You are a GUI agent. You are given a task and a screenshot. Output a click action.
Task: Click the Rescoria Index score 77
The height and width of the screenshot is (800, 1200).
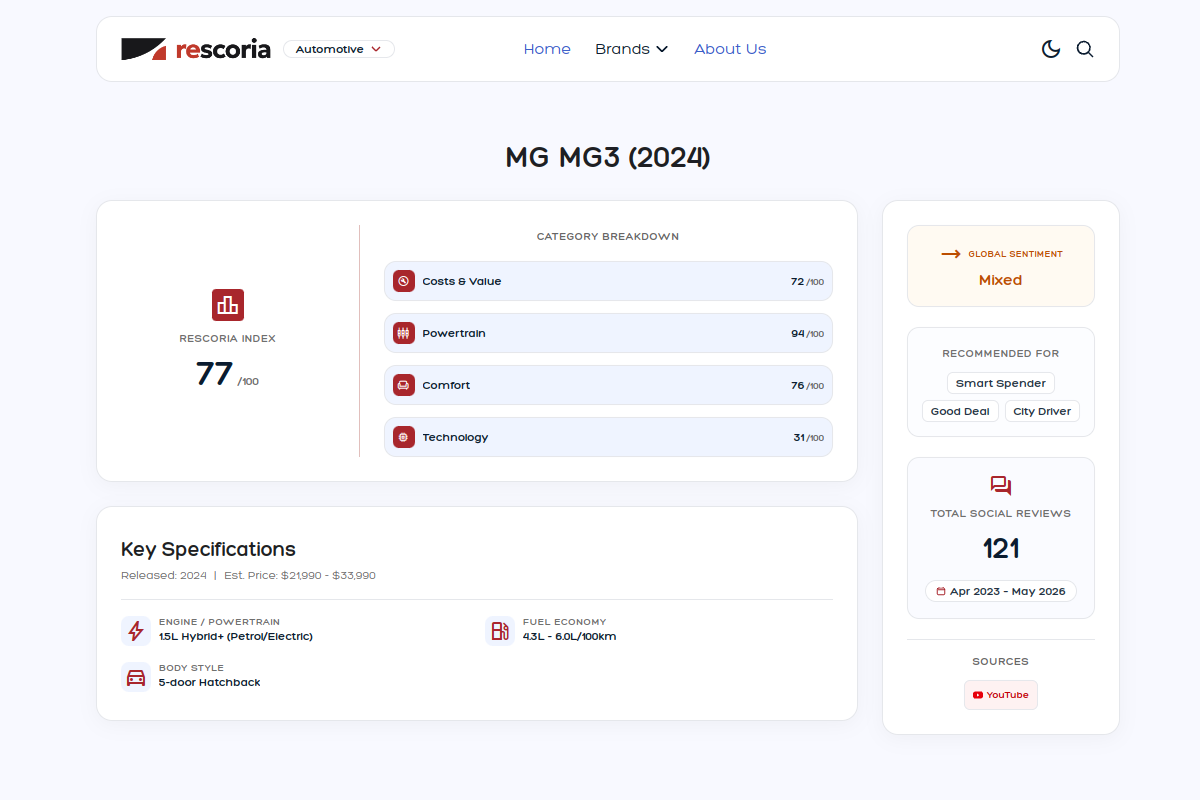(x=214, y=374)
